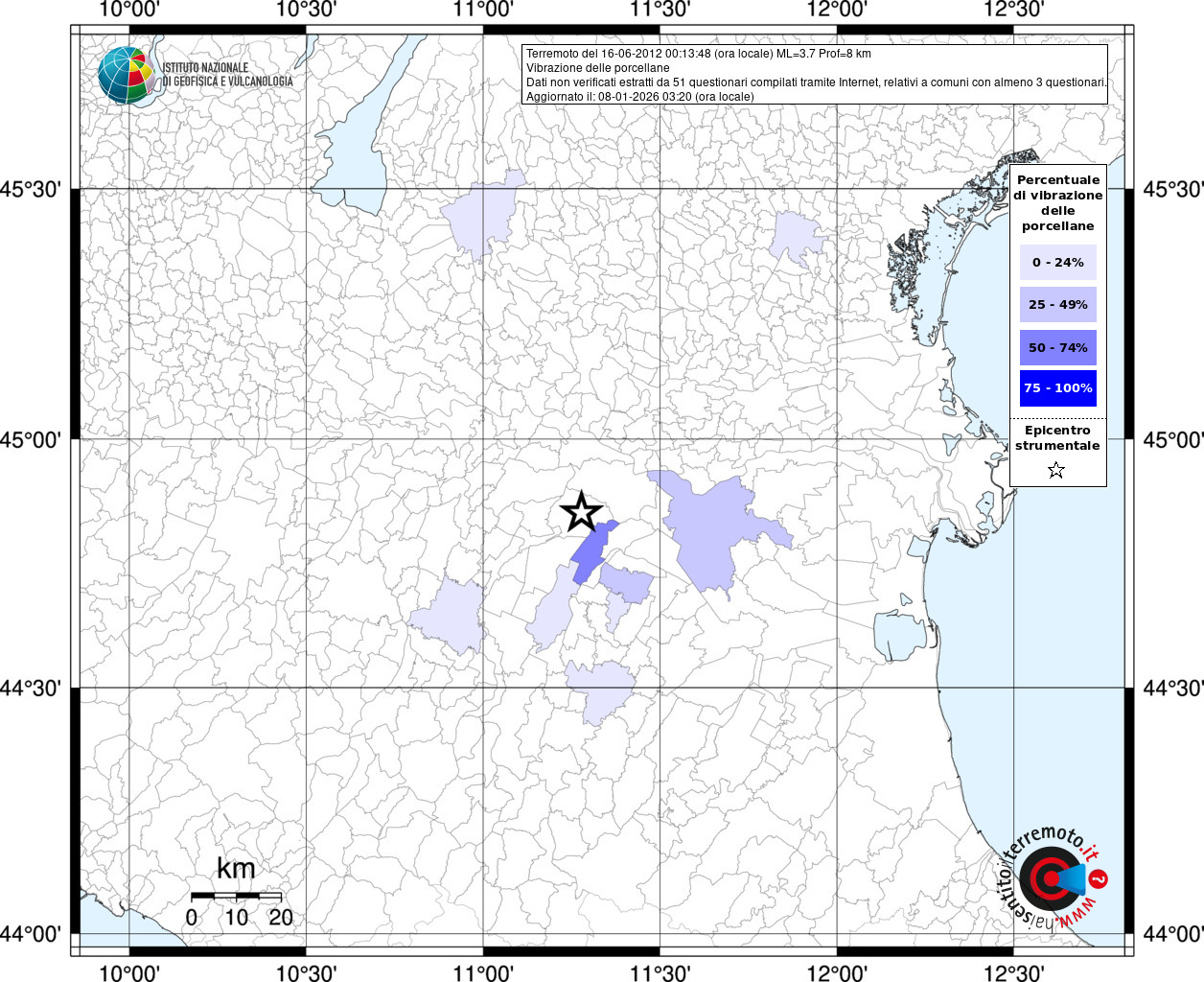Screen dimensions: 1204x982
Task: Click the 'km' label above the scale
Action: pyautogui.click(x=236, y=869)
